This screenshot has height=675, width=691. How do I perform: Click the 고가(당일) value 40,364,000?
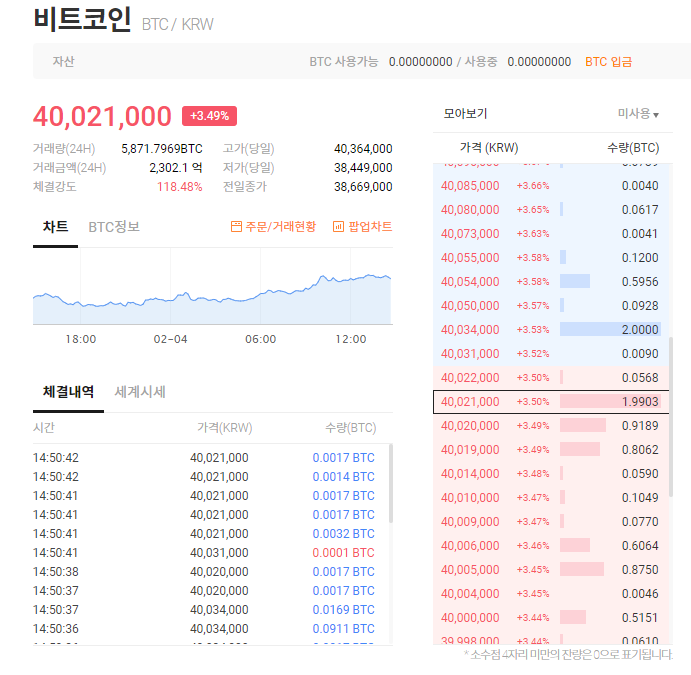(x=363, y=148)
